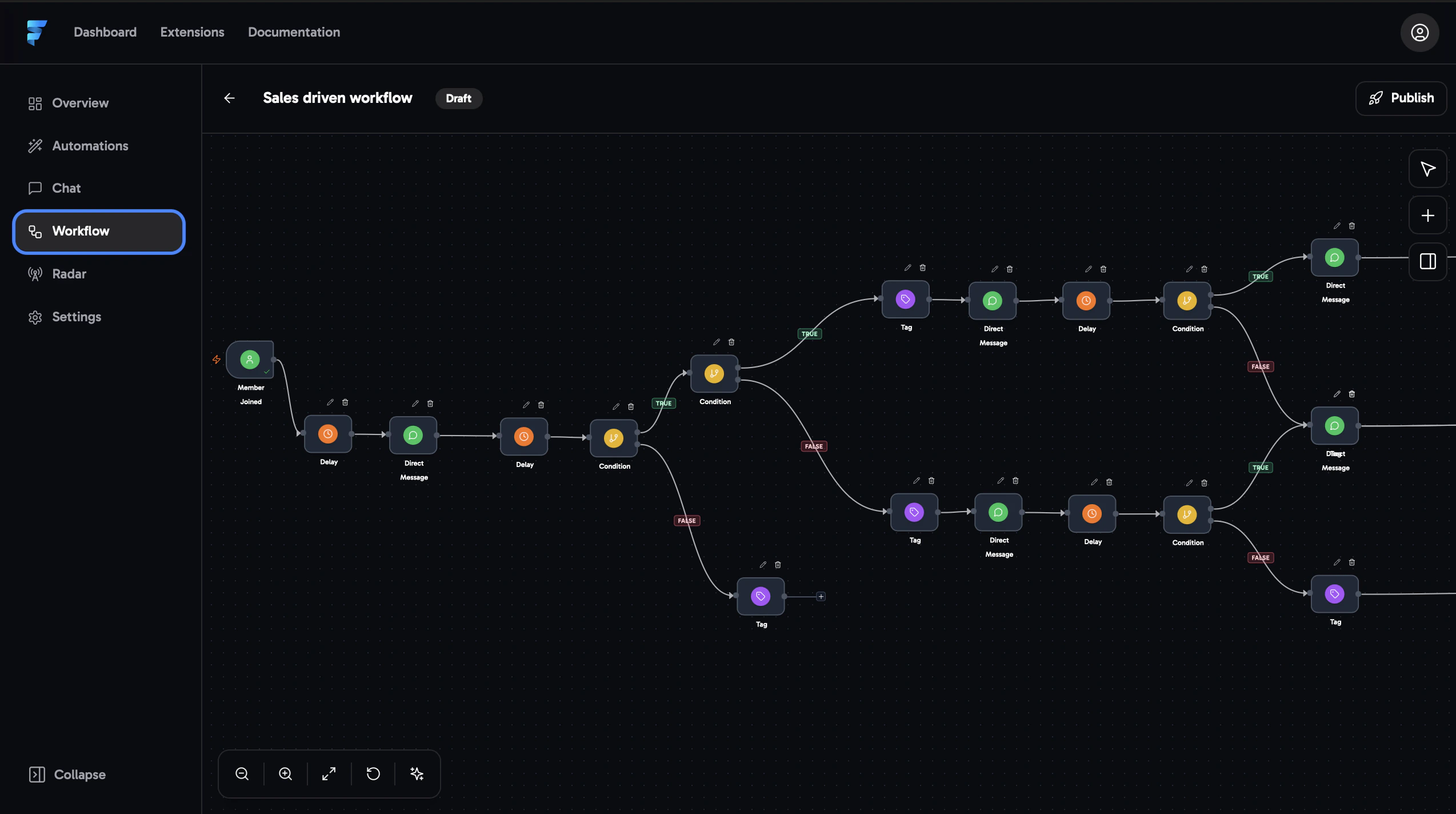This screenshot has width=1456, height=814.
Task: Toggle the side panel layout icon
Action: pos(1427,261)
